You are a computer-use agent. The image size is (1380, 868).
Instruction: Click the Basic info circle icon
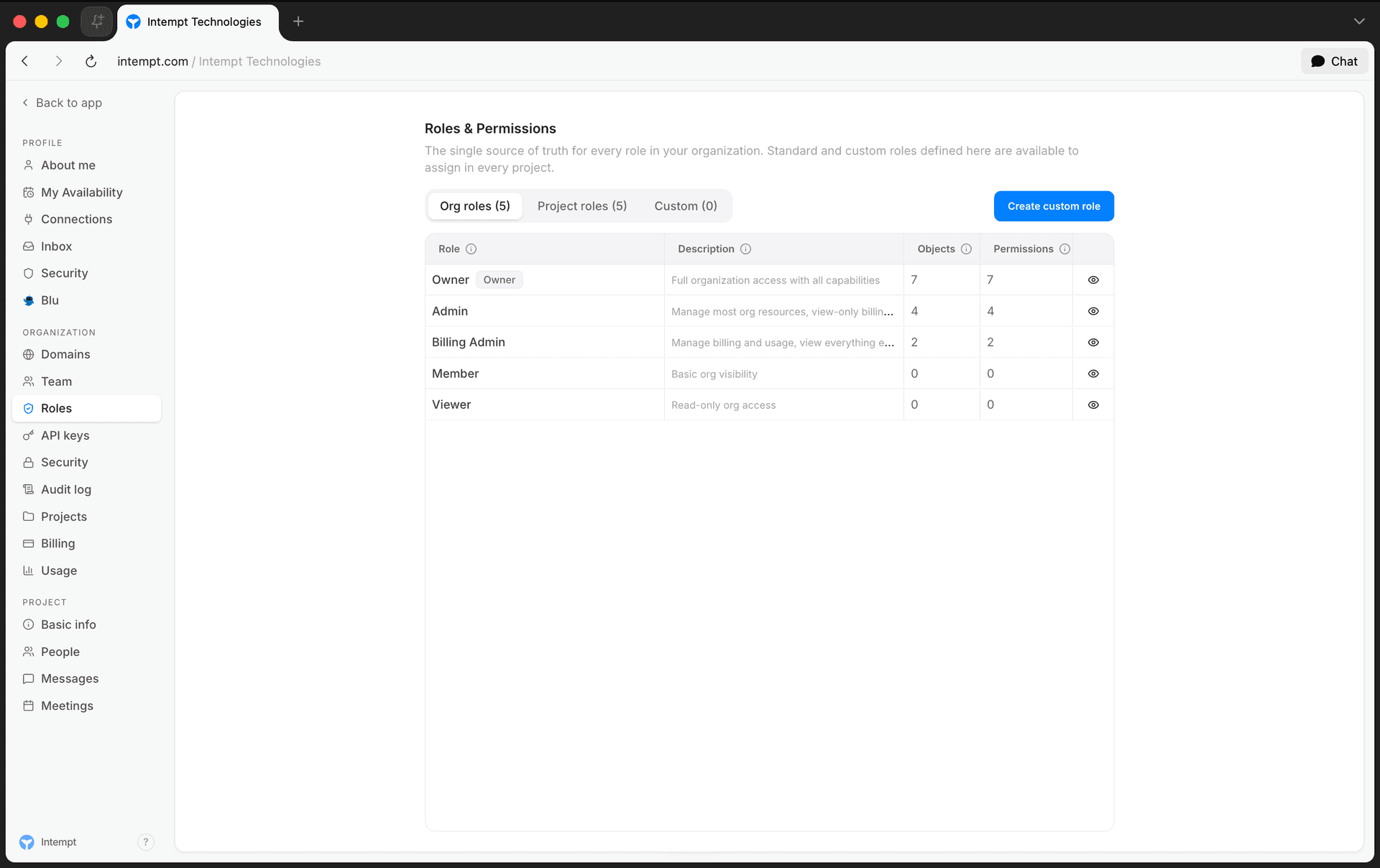29,624
